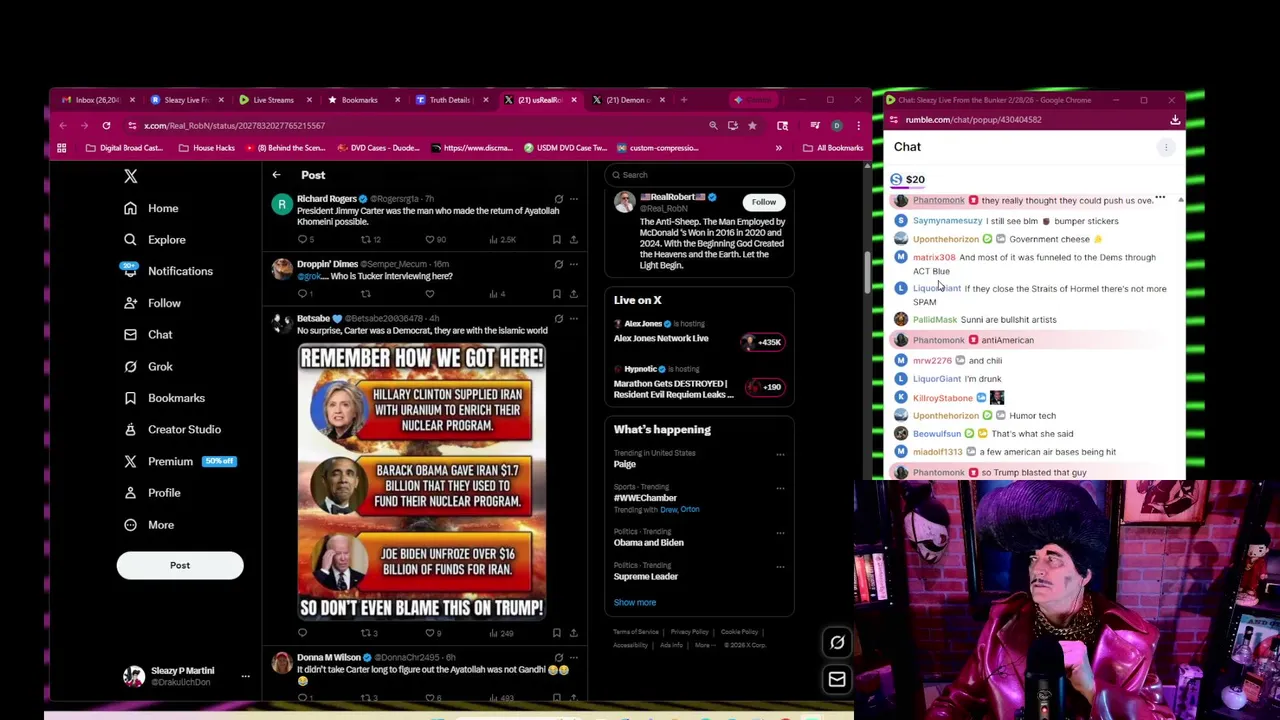Open Notifications in X sidebar
1280x720 pixels.
[168, 271]
